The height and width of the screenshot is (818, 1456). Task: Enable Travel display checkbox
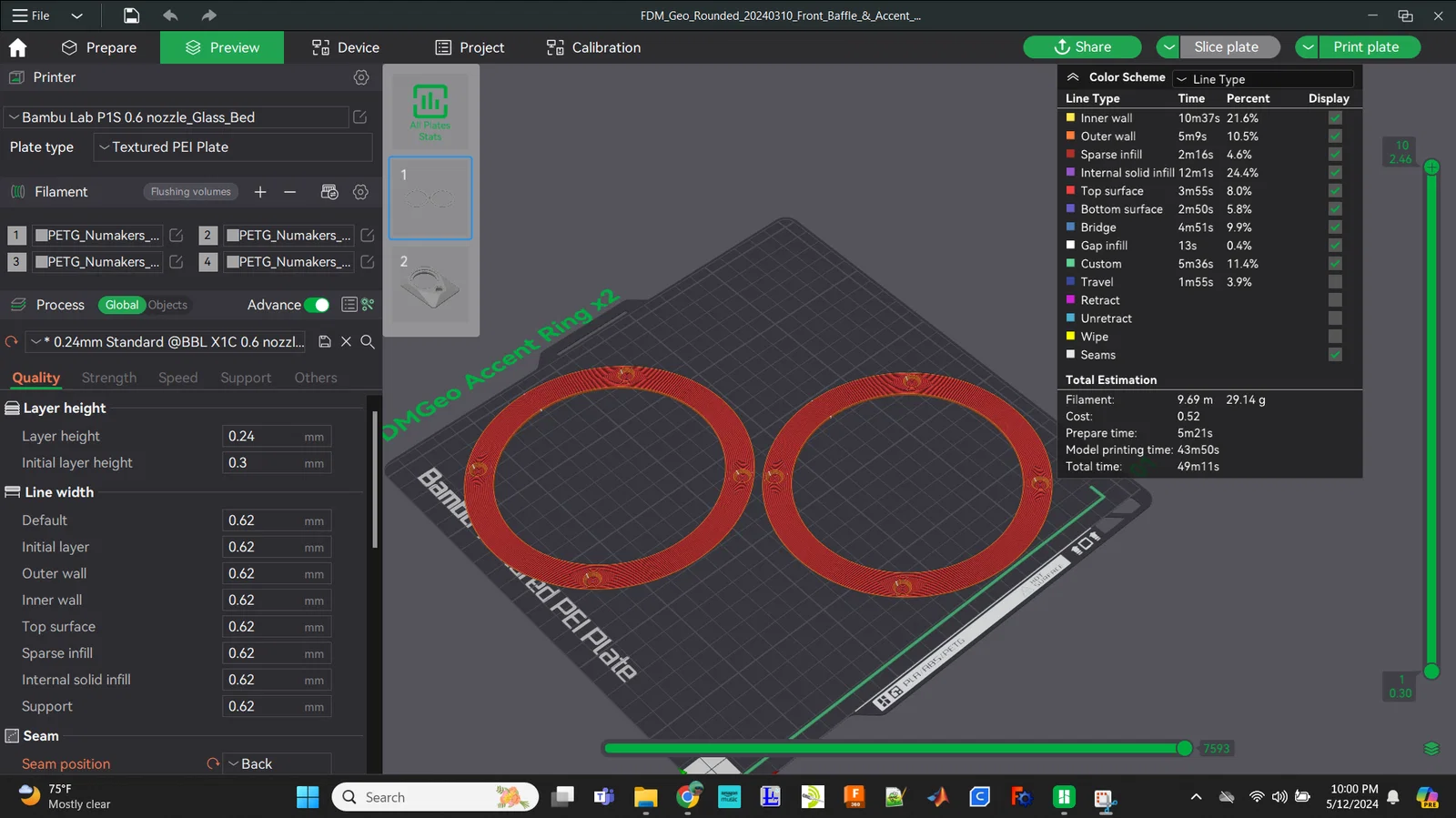1335,282
